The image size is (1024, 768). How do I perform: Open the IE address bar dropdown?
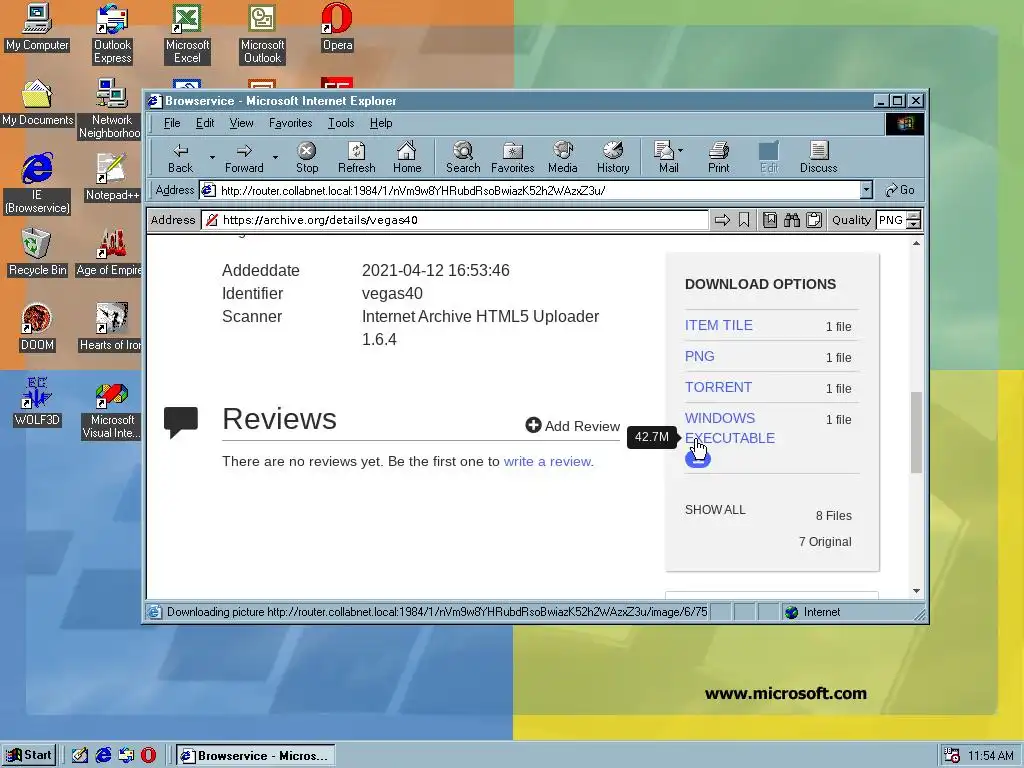click(866, 190)
